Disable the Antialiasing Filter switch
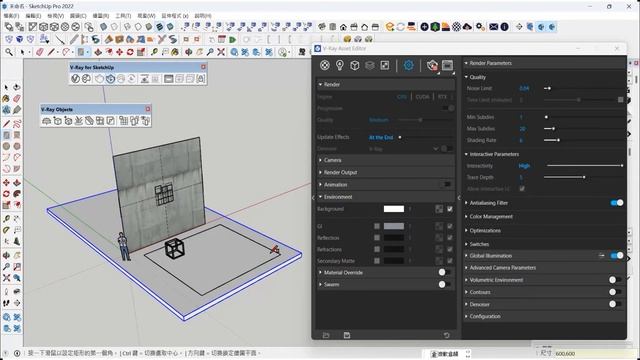The width and height of the screenshot is (640, 360). point(617,202)
